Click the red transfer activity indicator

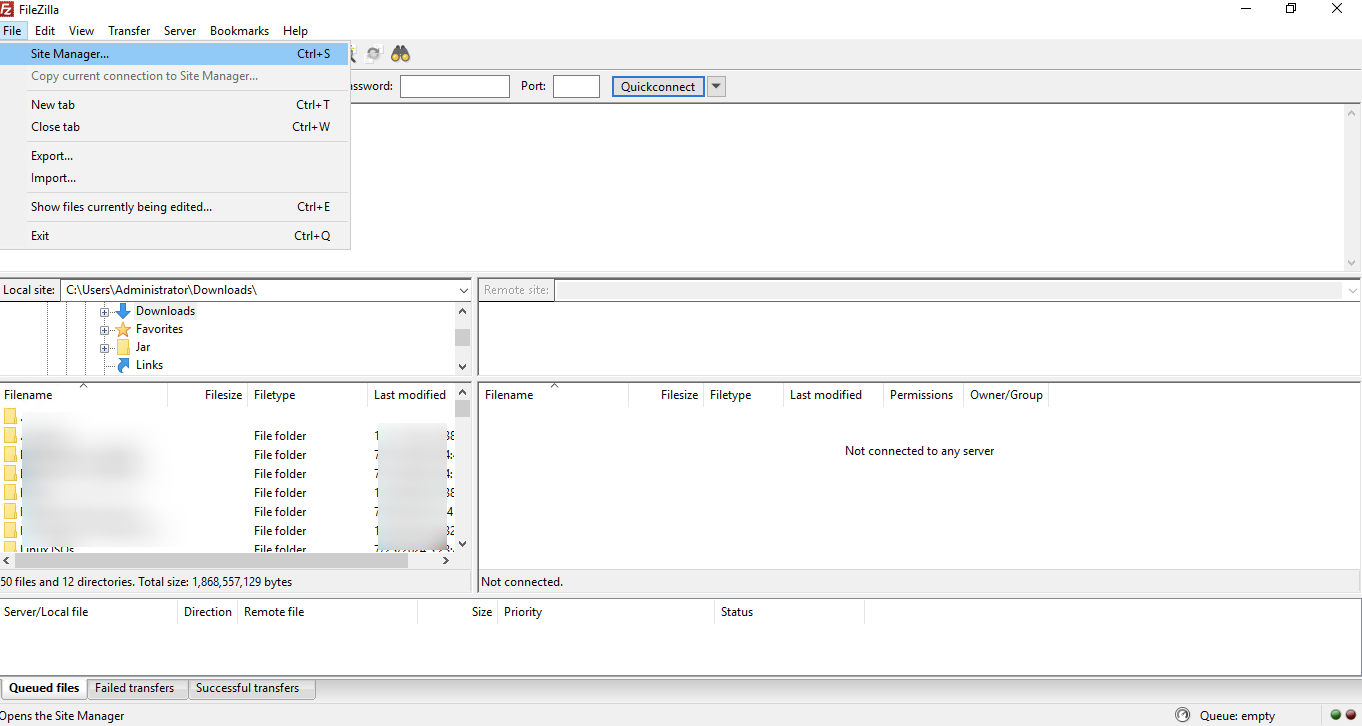(1351, 714)
